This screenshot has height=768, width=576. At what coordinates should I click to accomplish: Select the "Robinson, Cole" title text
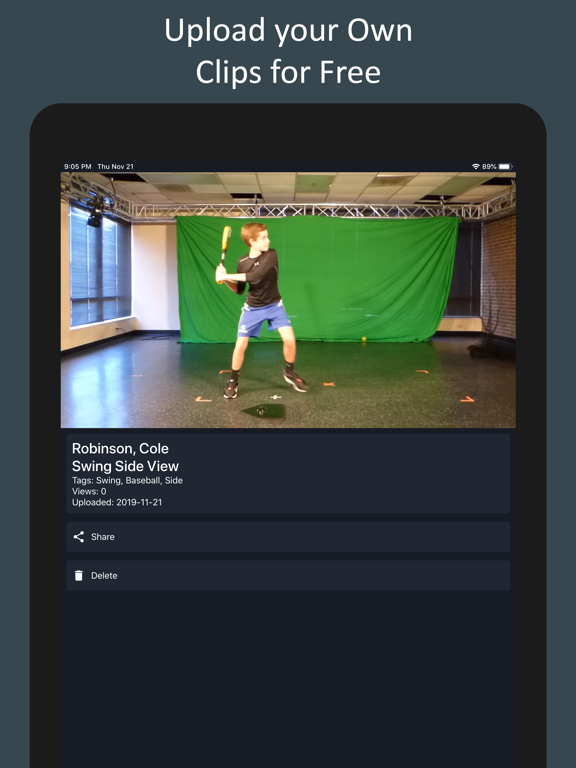pyautogui.click(x=120, y=448)
